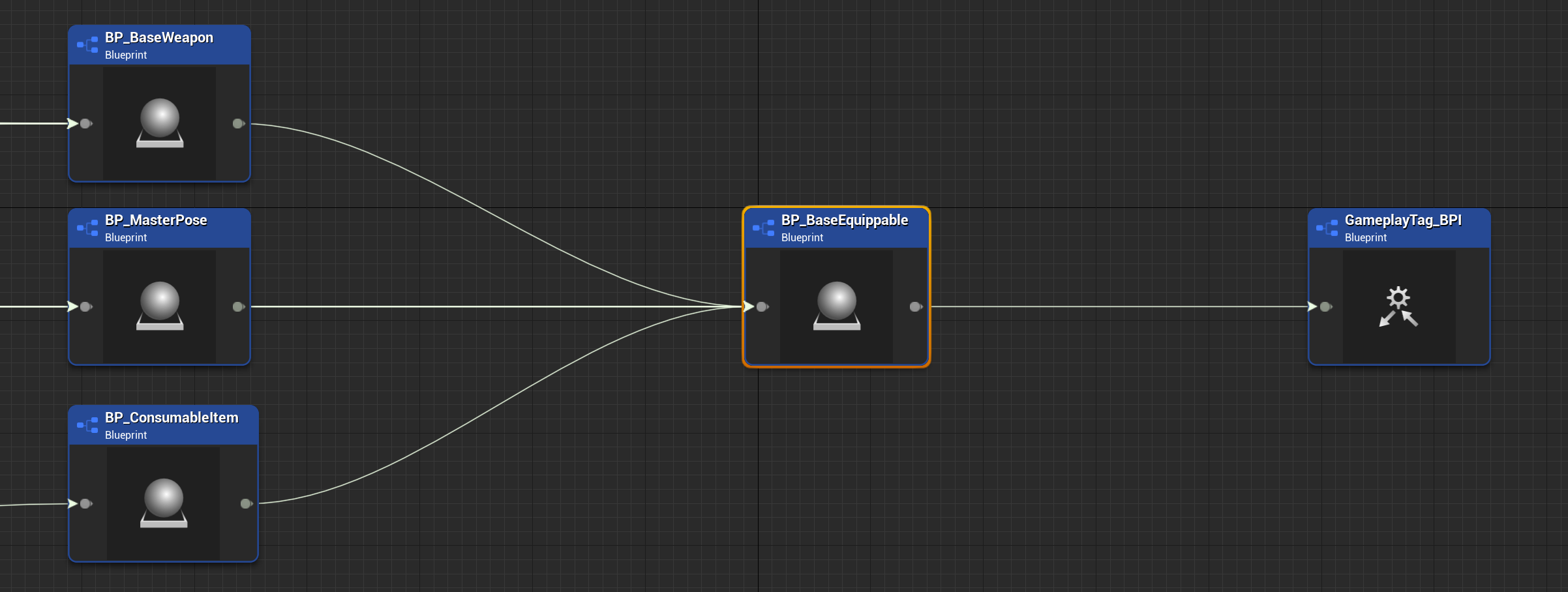Select the BP_BaseWeapon node title

coord(159,38)
